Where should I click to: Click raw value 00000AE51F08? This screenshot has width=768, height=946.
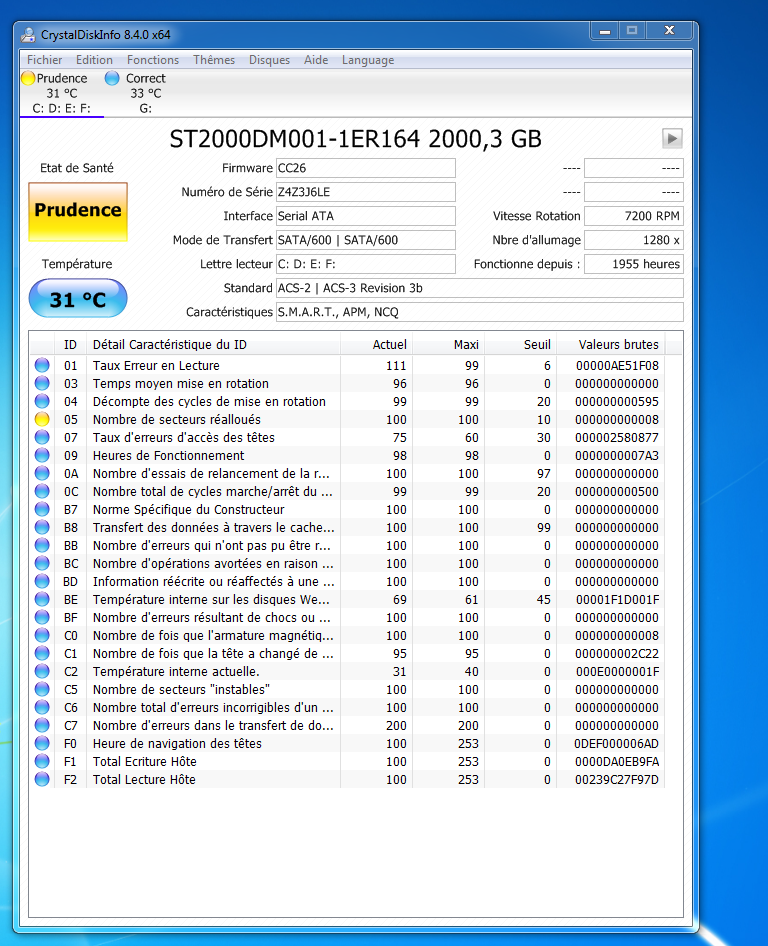point(617,366)
